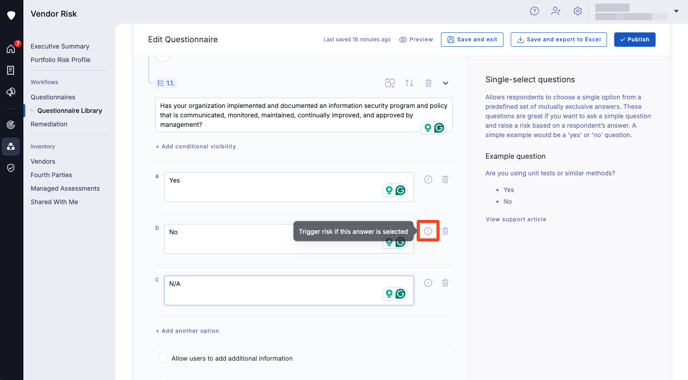The height and width of the screenshot is (380, 688).
Task: Collapse question 1.1 with chevron
Action: pos(445,83)
